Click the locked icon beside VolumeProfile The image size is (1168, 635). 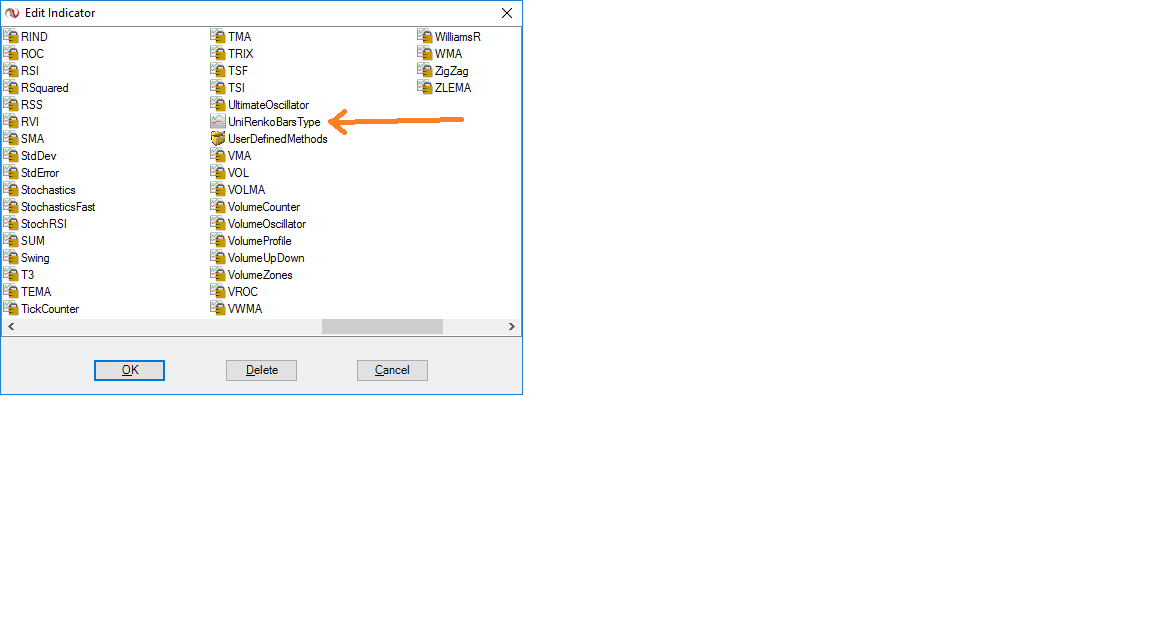(218, 240)
